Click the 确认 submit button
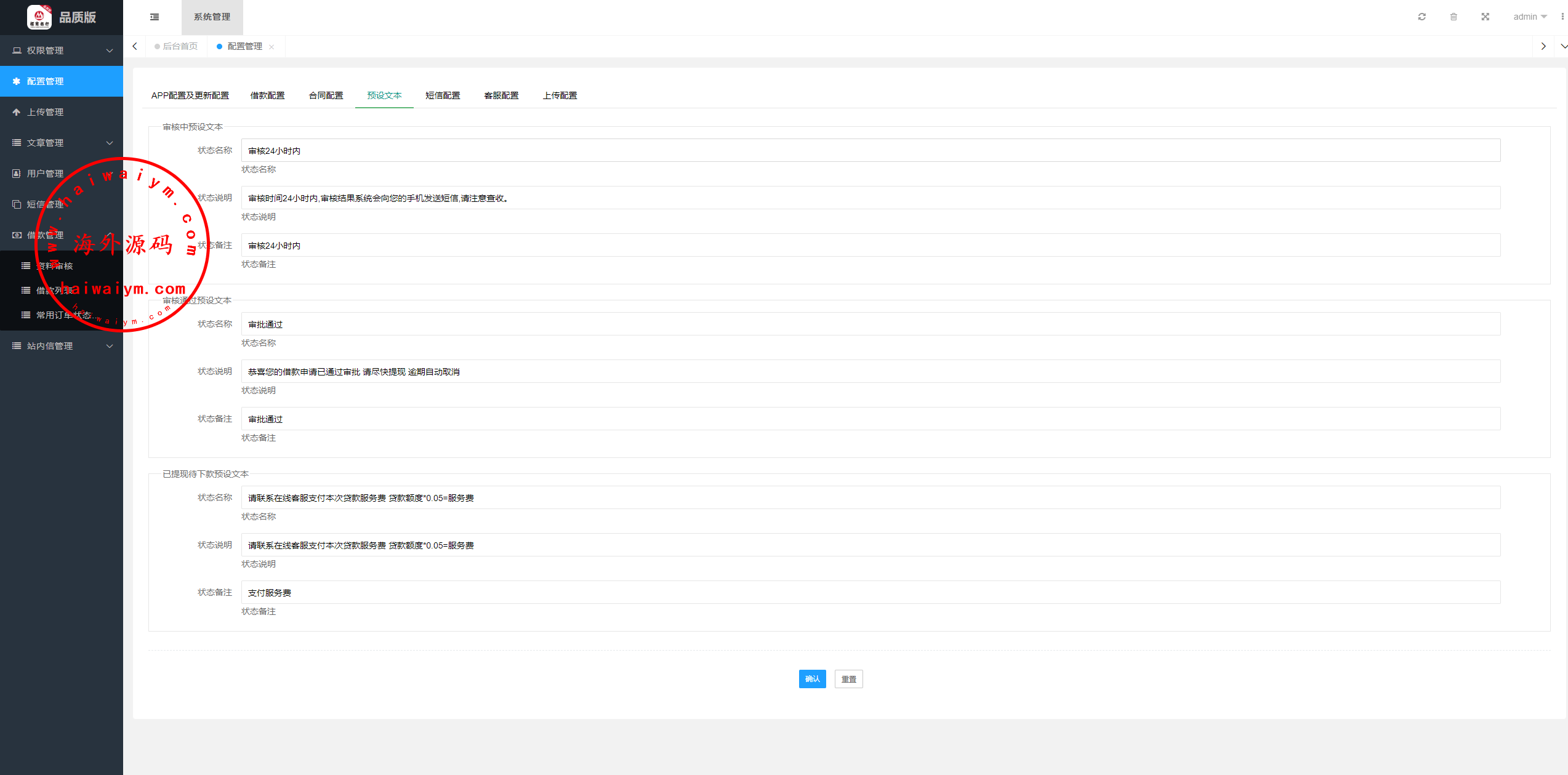 click(812, 679)
